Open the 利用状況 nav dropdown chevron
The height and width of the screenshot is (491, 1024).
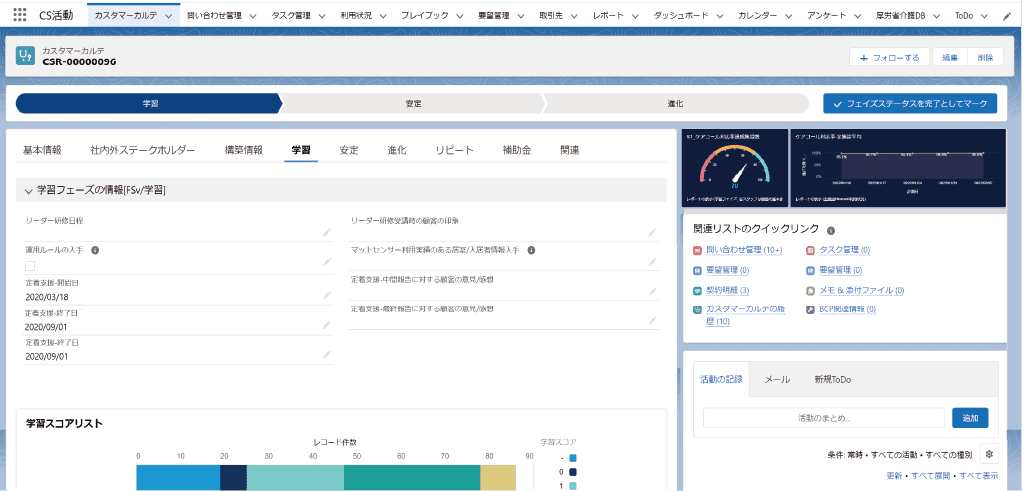[x=383, y=16]
